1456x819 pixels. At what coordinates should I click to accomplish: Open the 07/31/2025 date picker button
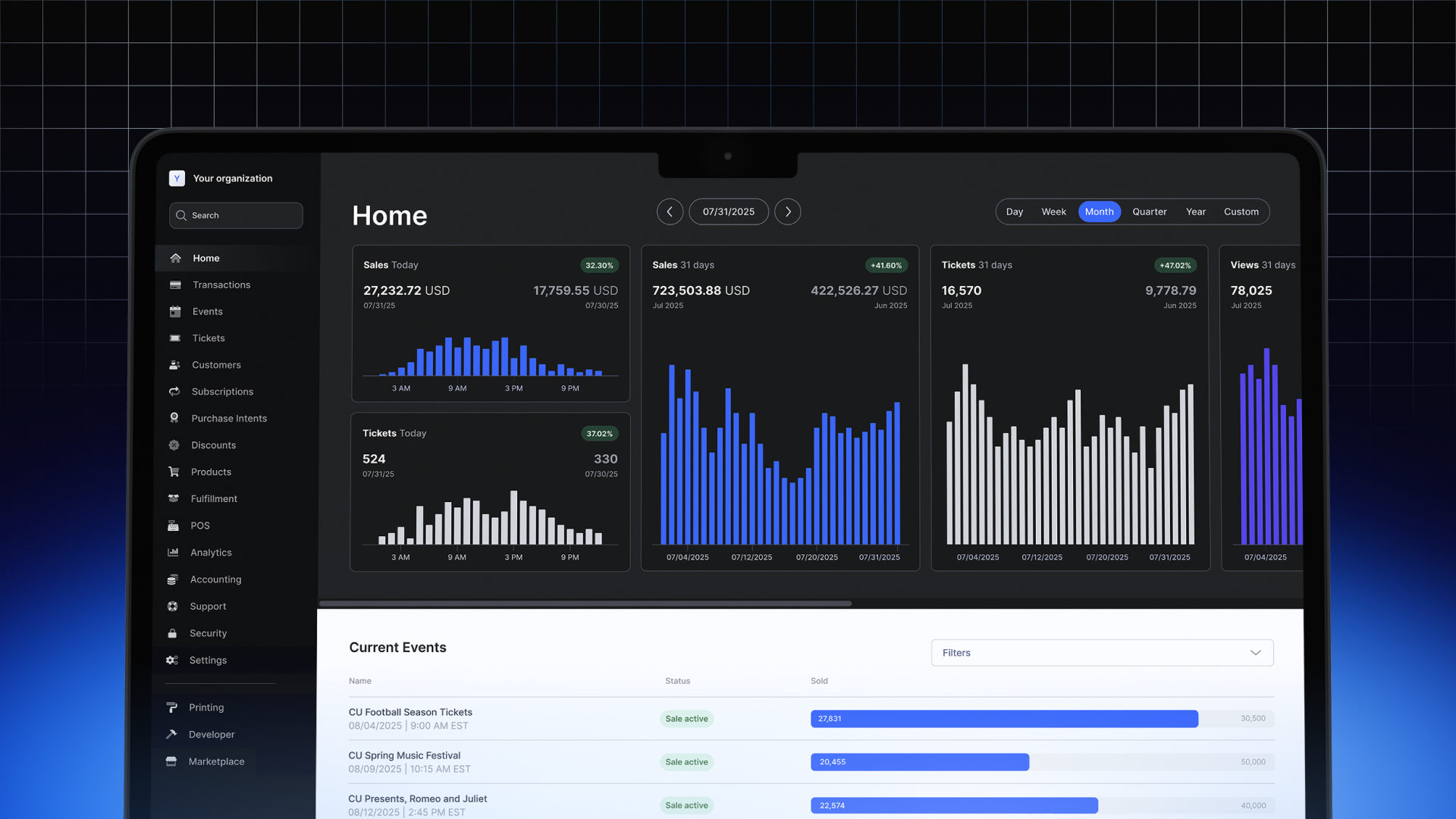coord(728,212)
